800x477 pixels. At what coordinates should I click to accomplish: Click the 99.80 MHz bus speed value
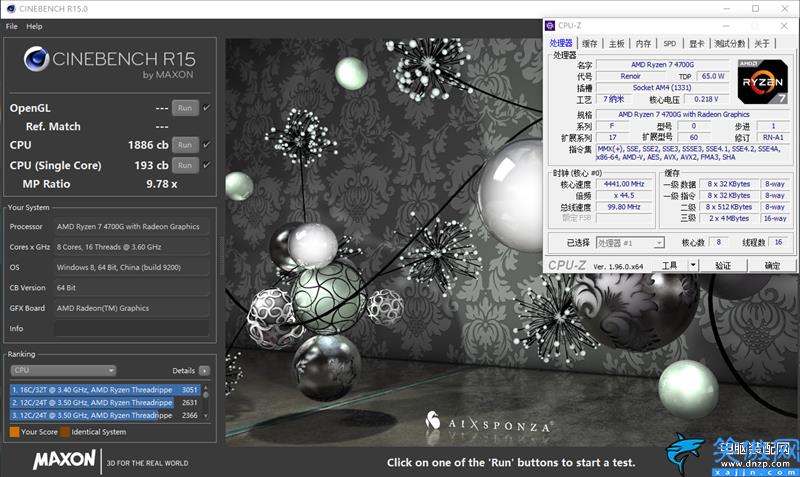pyautogui.click(x=624, y=207)
